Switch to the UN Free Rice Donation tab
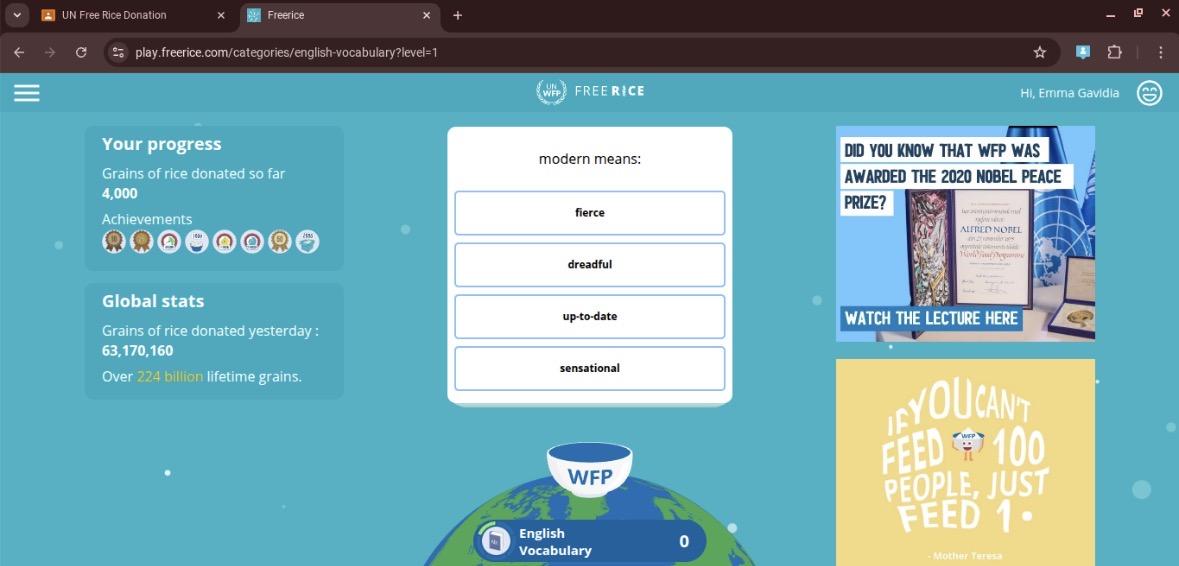 pyautogui.click(x=135, y=15)
